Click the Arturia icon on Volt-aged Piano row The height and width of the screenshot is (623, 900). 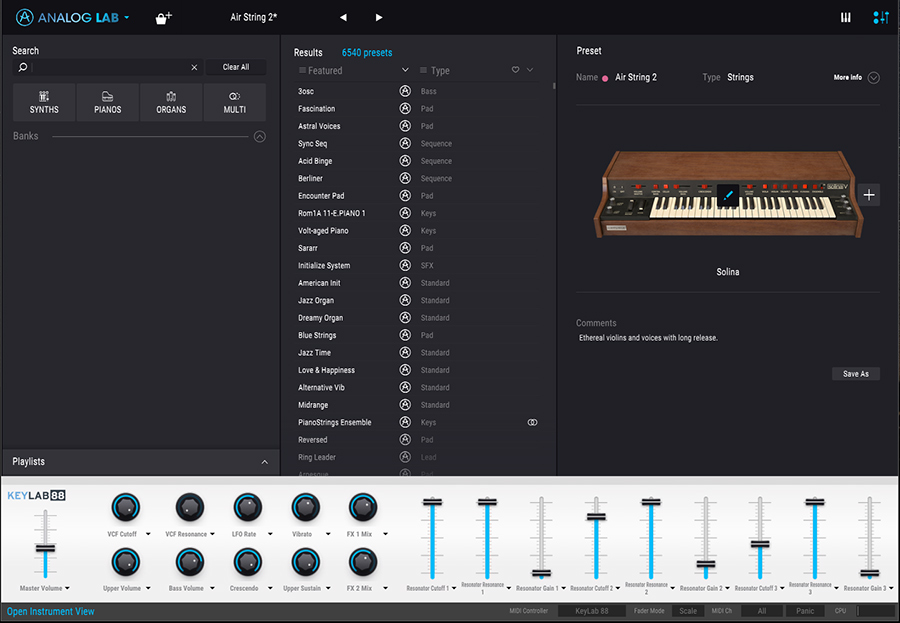coord(405,230)
